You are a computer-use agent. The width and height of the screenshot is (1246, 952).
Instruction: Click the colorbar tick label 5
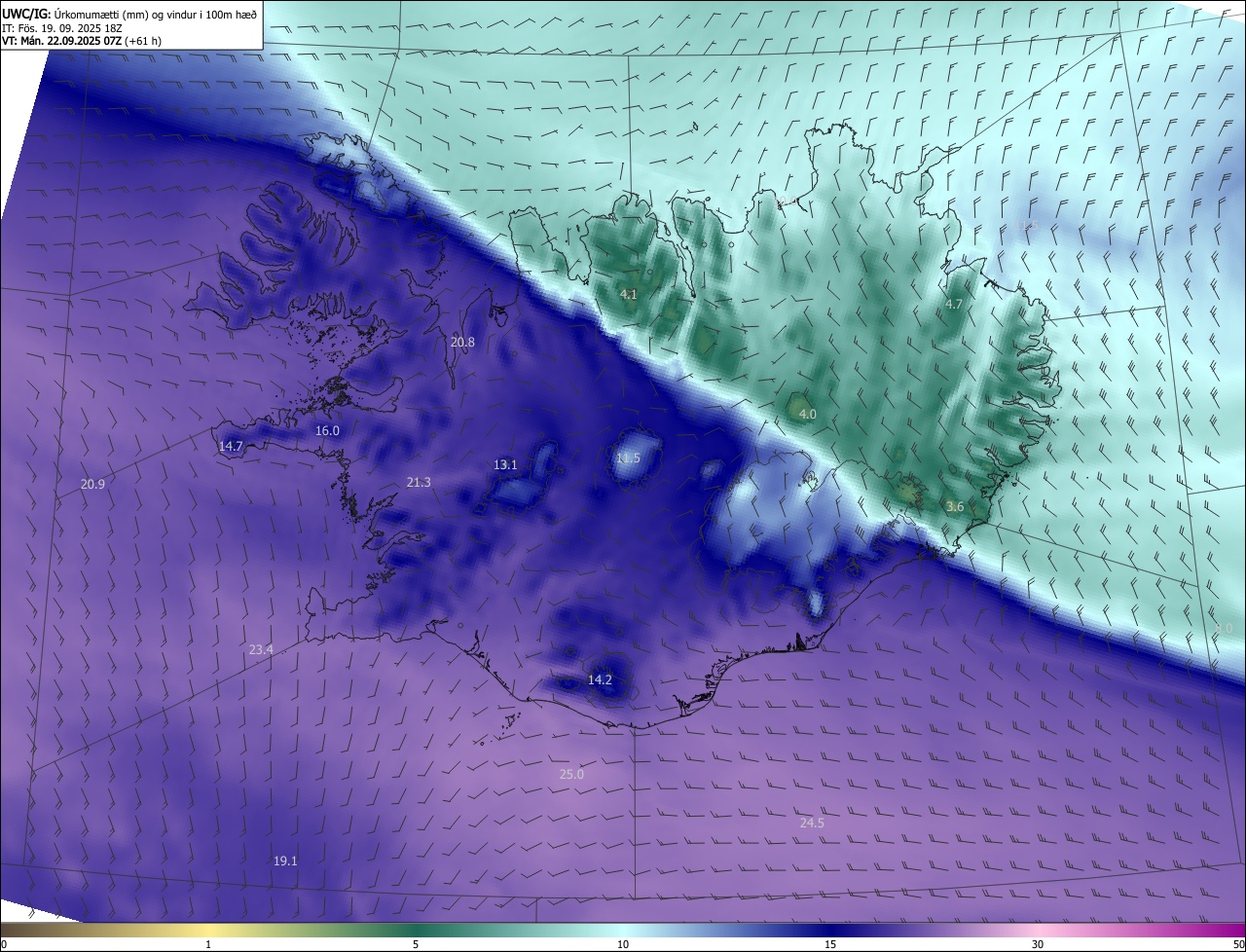(x=416, y=944)
